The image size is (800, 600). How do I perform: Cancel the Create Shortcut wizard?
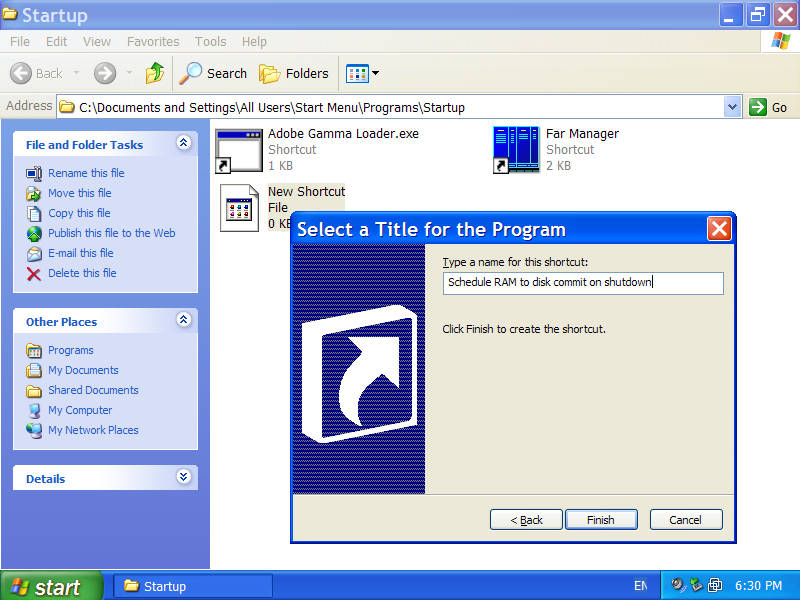(686, 520)
